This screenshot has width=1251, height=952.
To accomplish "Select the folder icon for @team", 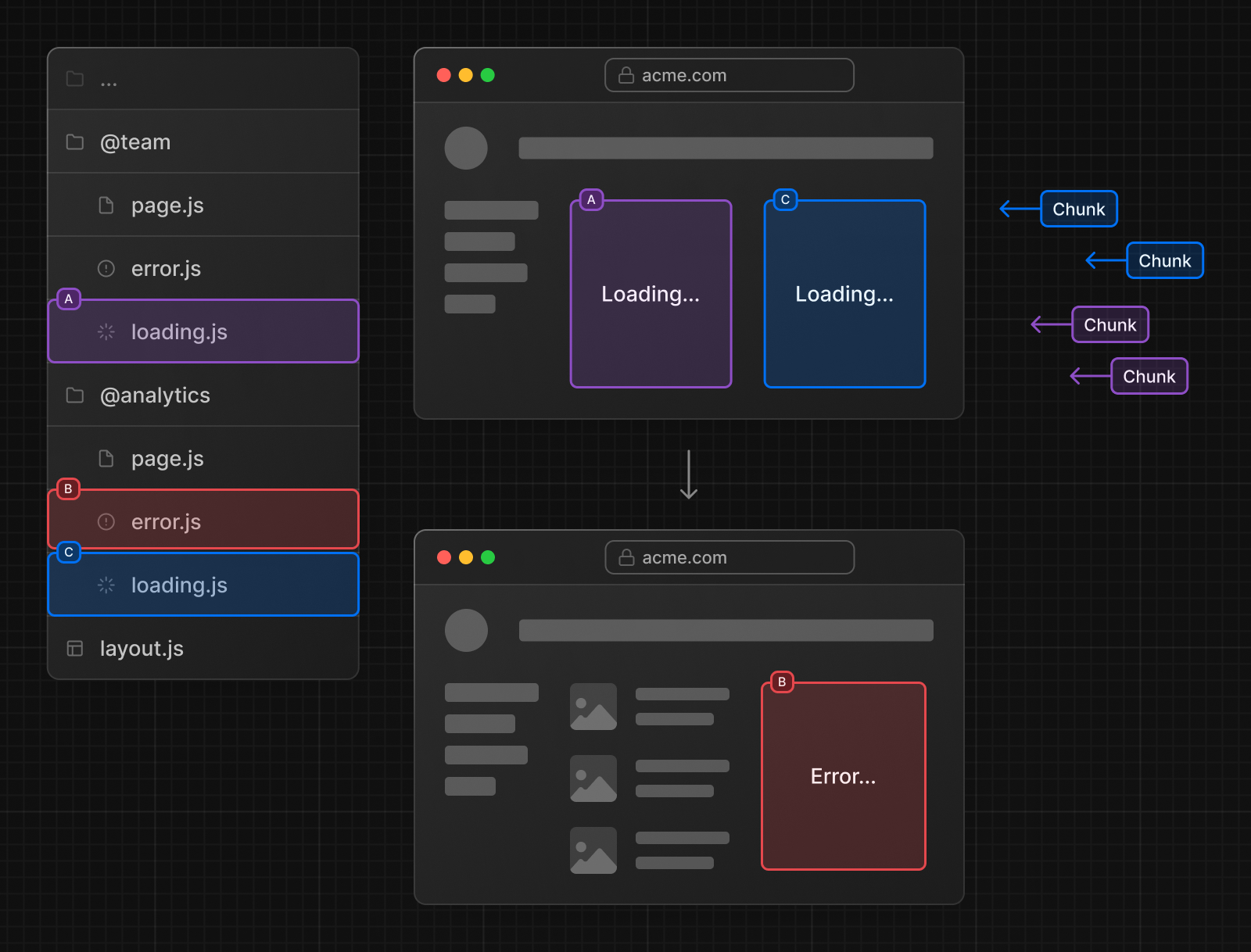I will [74, 141].
